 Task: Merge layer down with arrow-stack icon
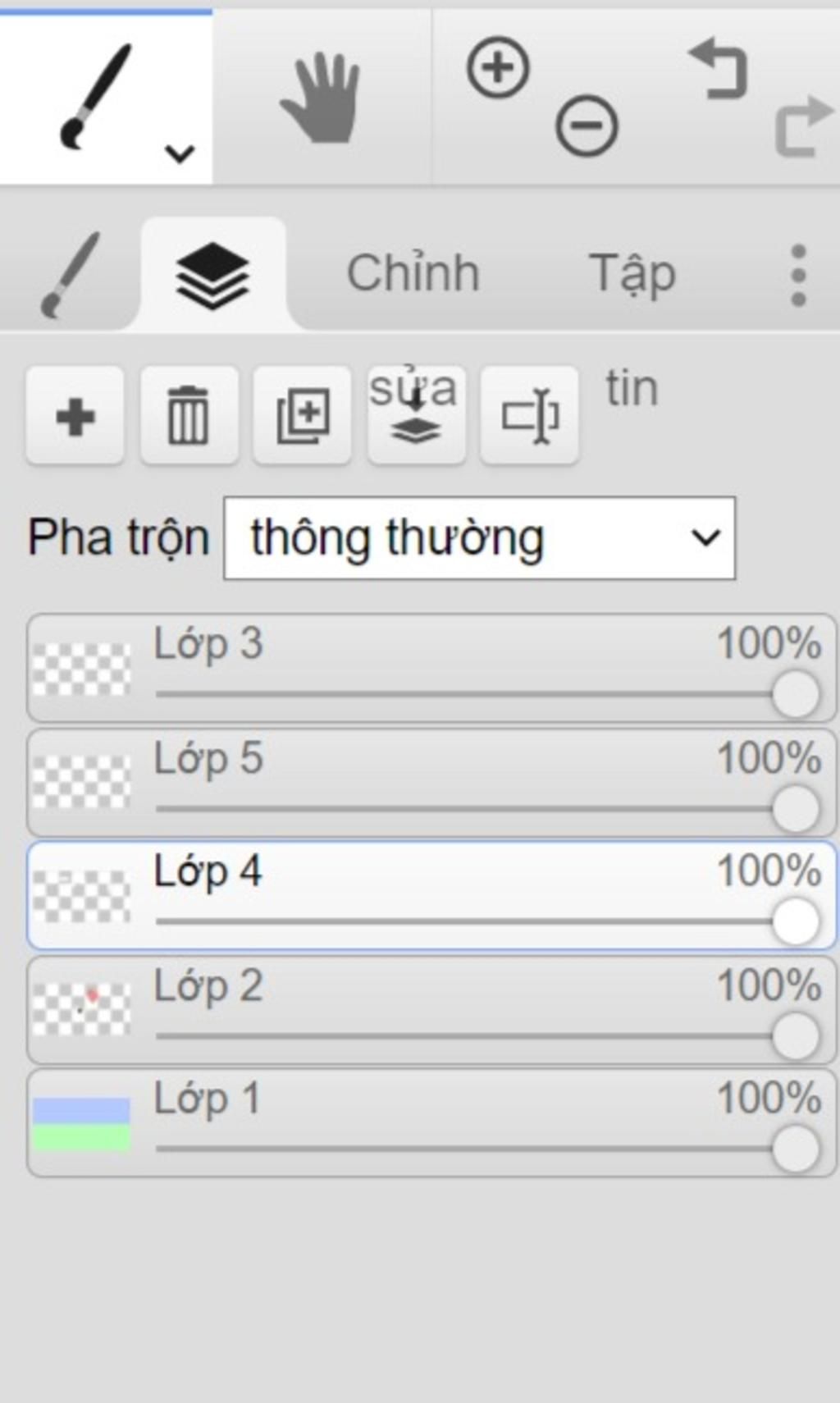pyautogui.click(x=417, y=416)
